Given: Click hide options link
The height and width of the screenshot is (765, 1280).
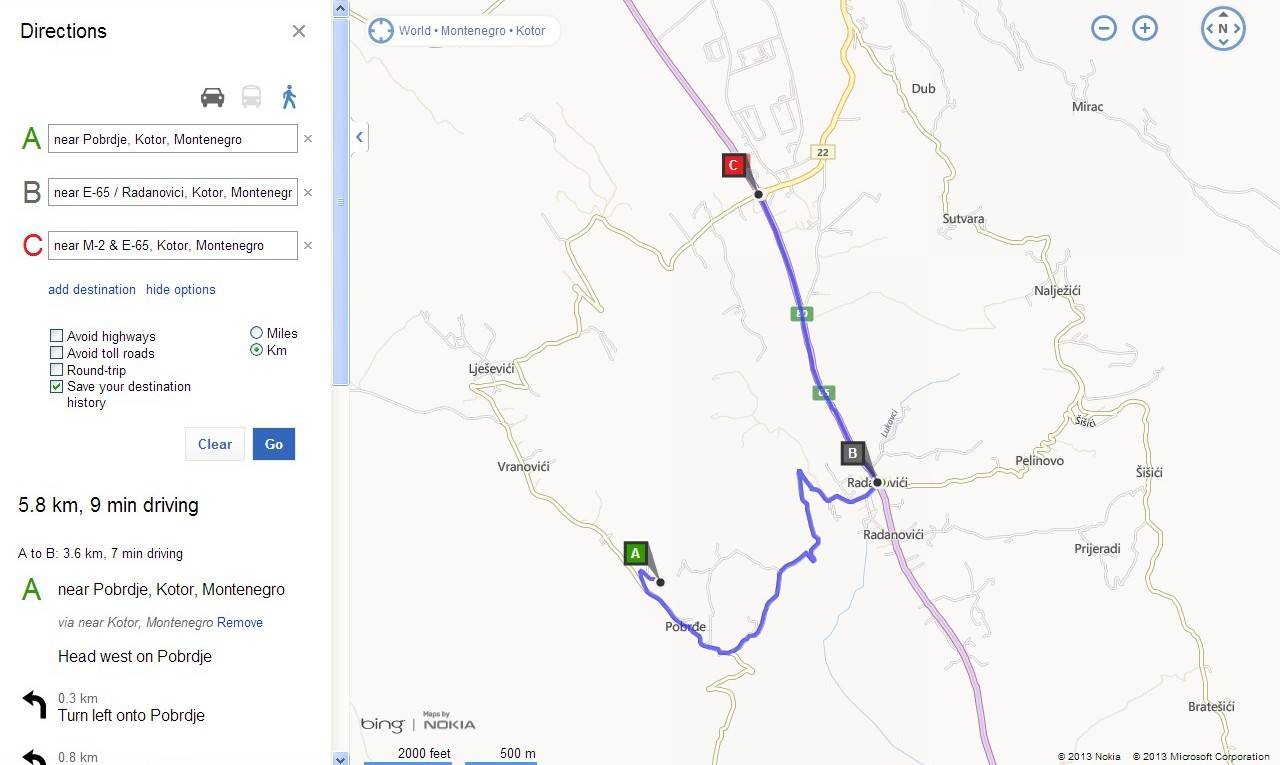Looking at the screenshot, I should (181, 290).
